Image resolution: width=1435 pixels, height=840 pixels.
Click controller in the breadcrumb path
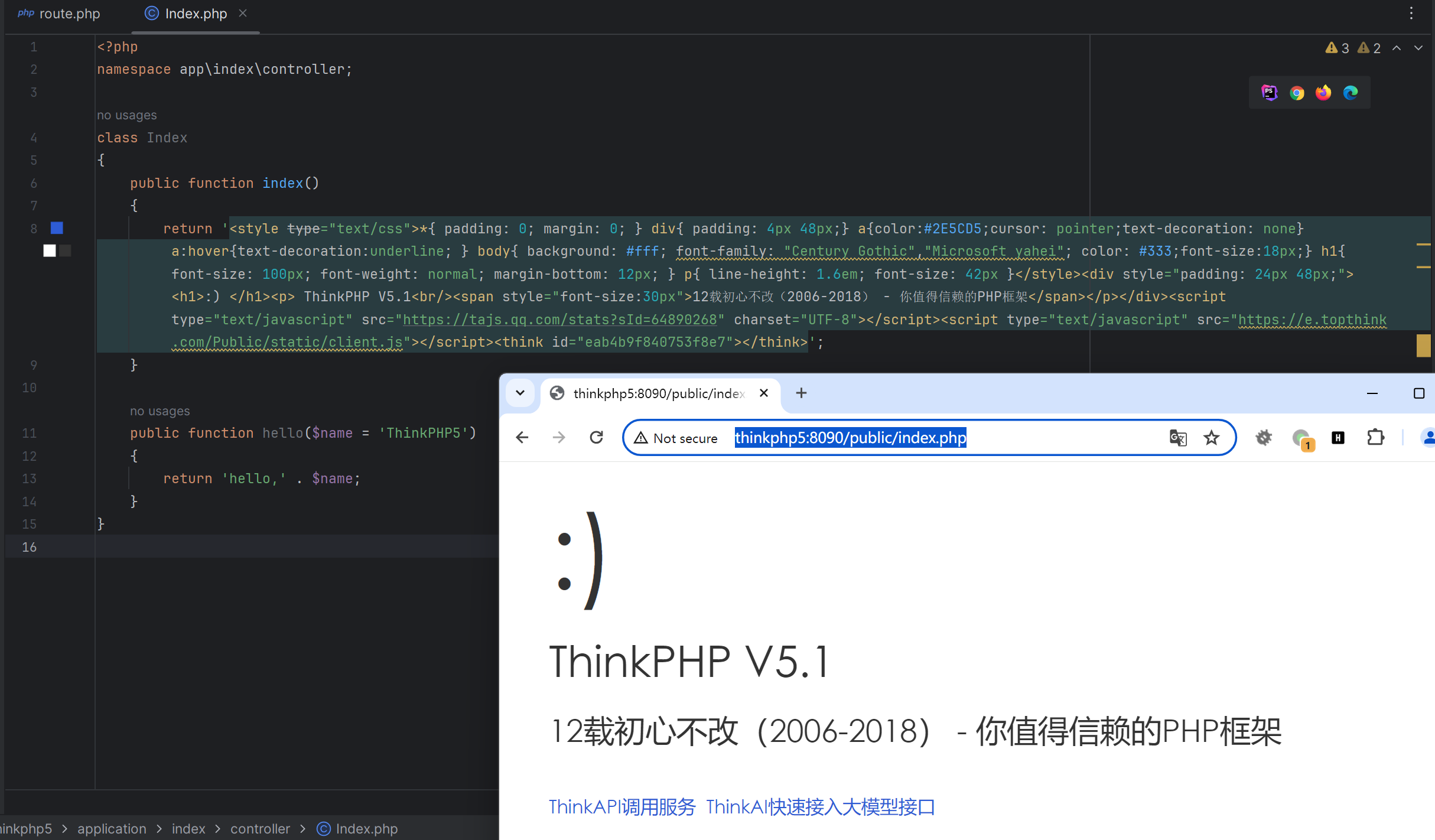point(260,829)
